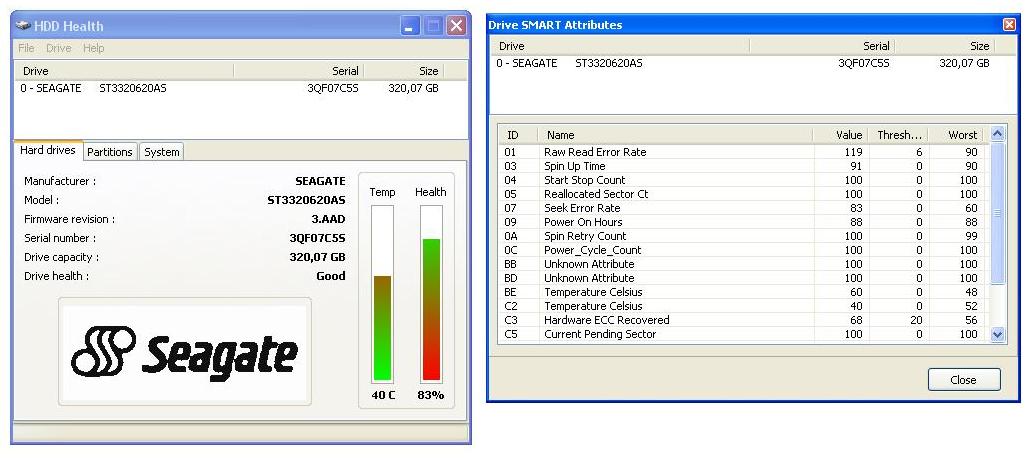Select the Hardware ECC Recovered row
The image size is (1030, 462).
tap(742, 320)
